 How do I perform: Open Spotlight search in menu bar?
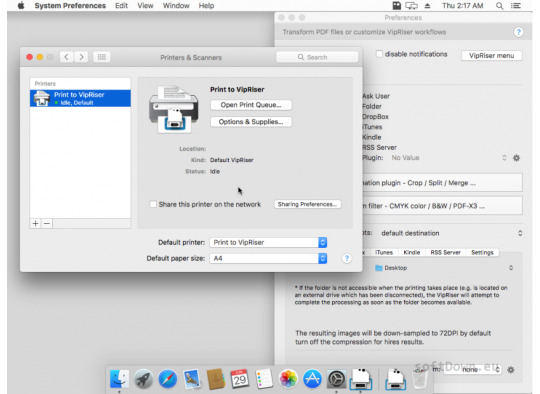[x=499, y=6]
